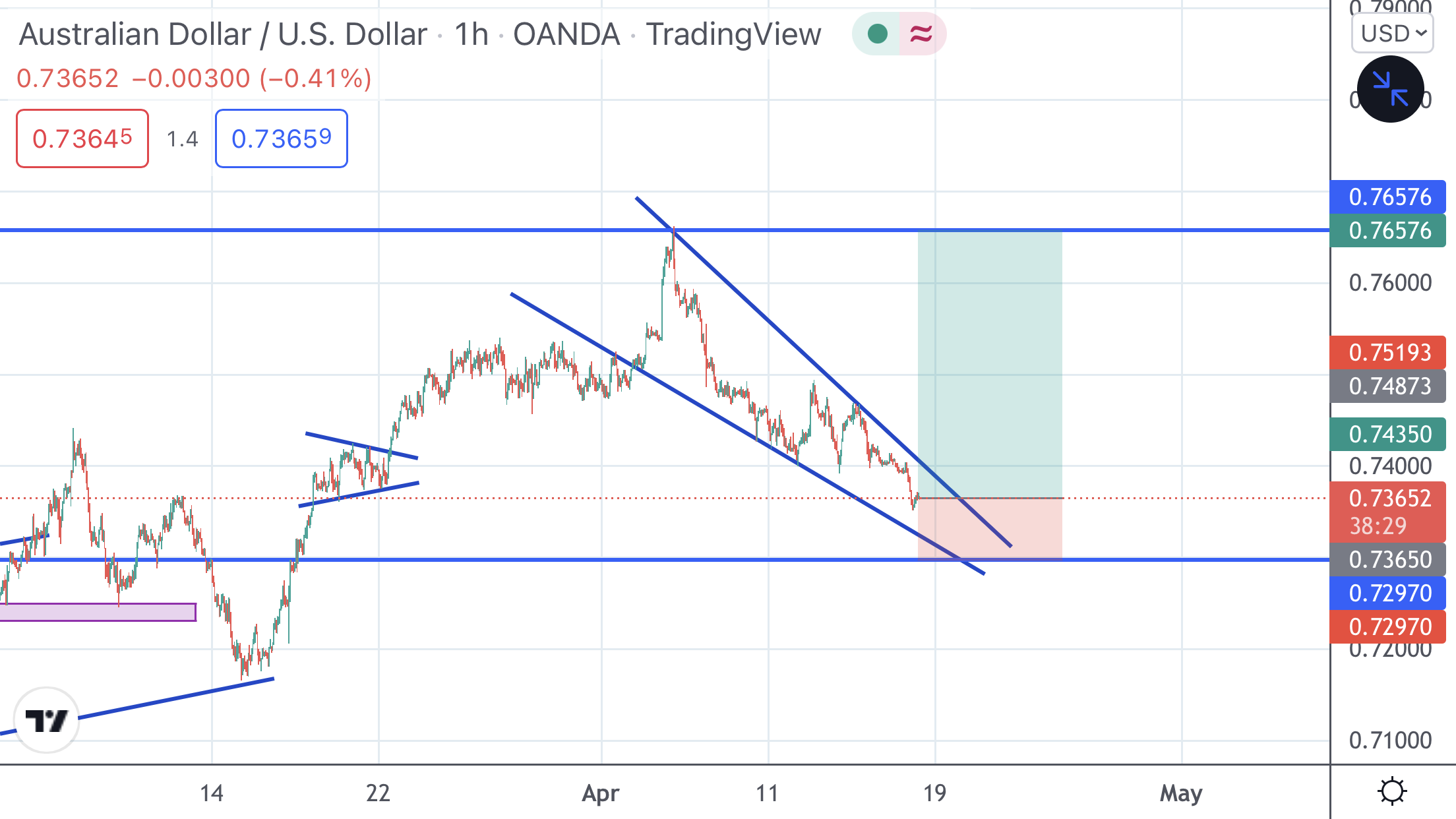Click the 0.76576 blue price label

click(x=1389, y=197)
